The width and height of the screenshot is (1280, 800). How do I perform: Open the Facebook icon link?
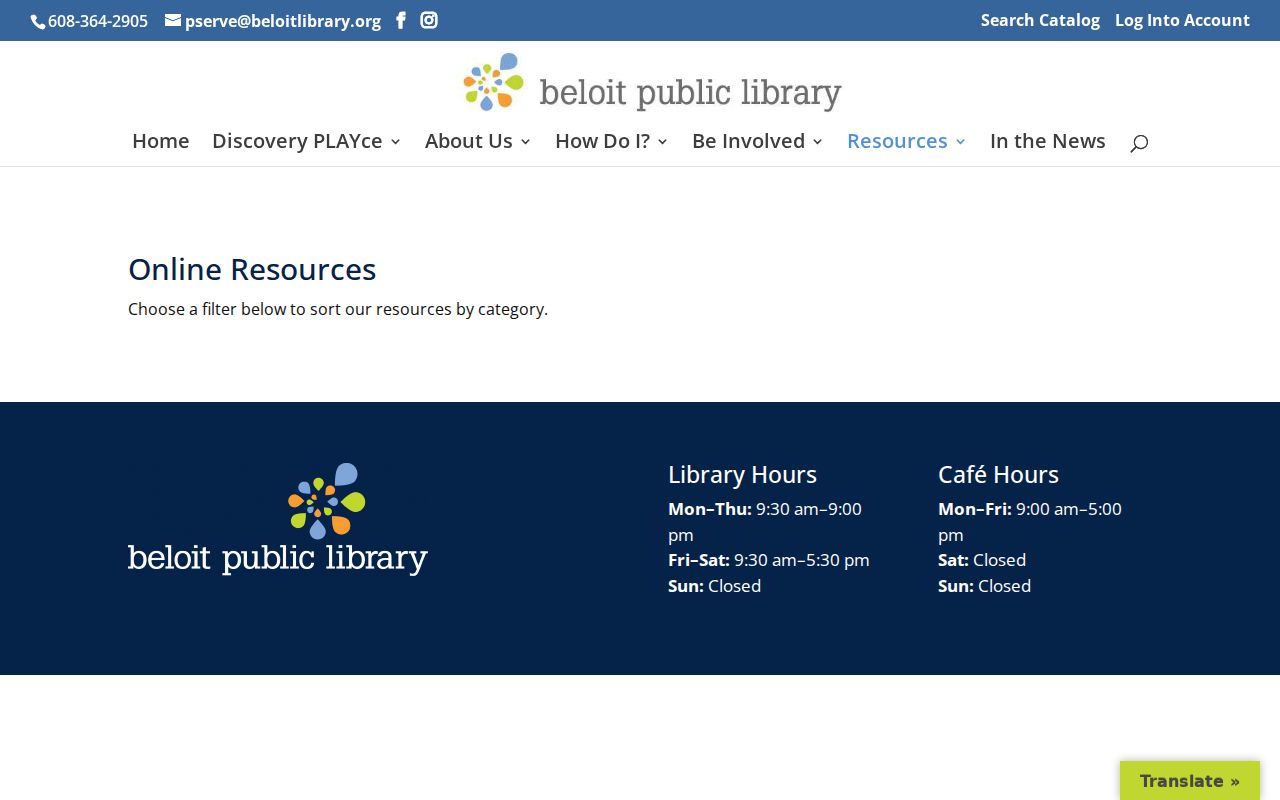pos(401,20)
